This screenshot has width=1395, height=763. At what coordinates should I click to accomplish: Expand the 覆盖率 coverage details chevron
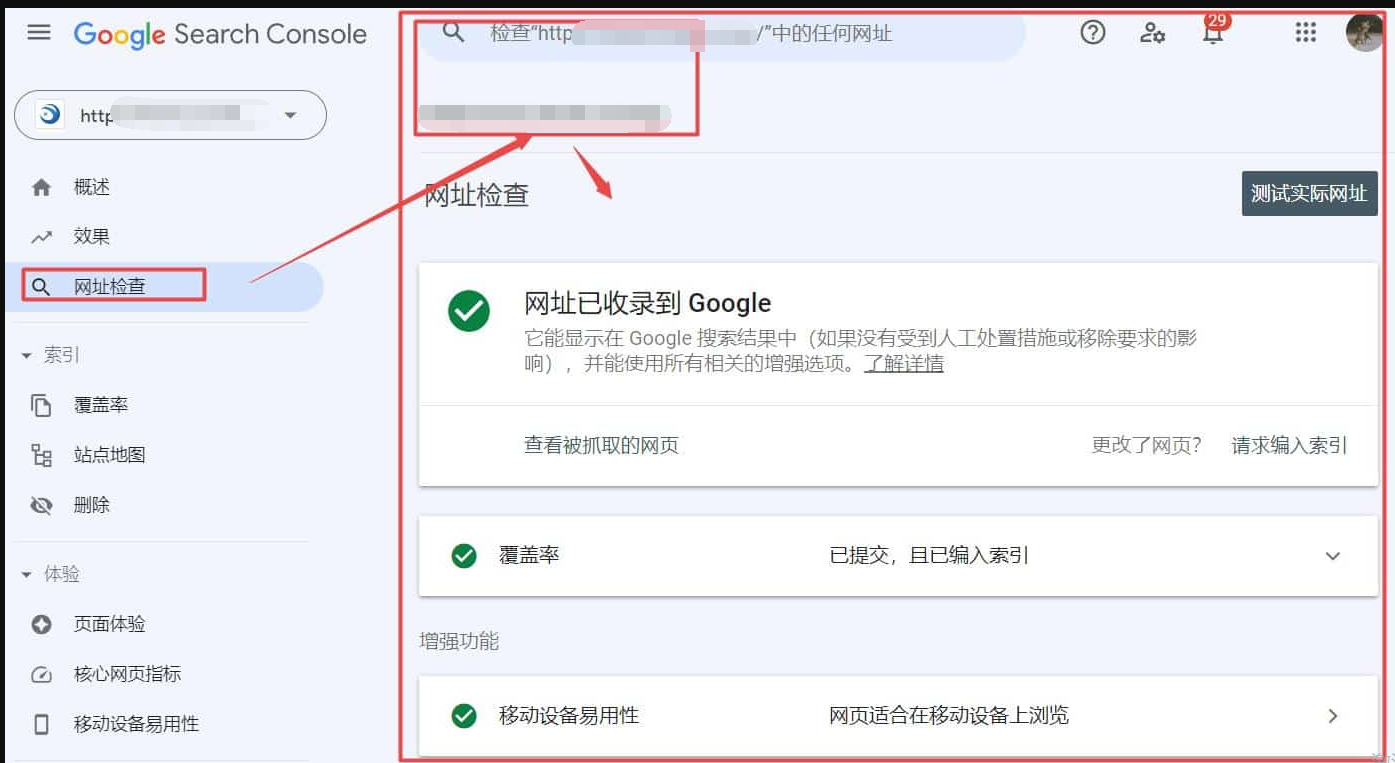pos(1332,556)
